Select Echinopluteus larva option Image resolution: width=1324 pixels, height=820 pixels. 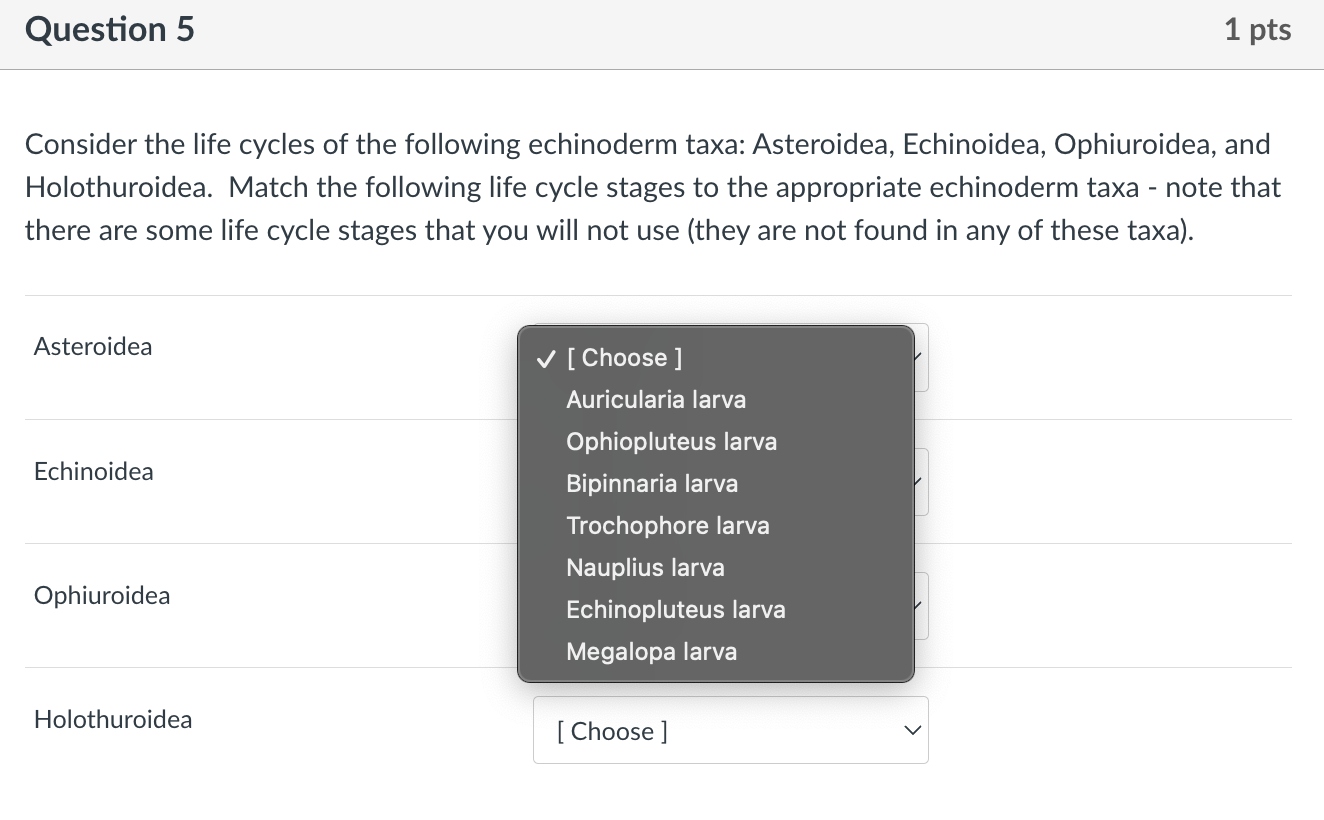point(676,609)
